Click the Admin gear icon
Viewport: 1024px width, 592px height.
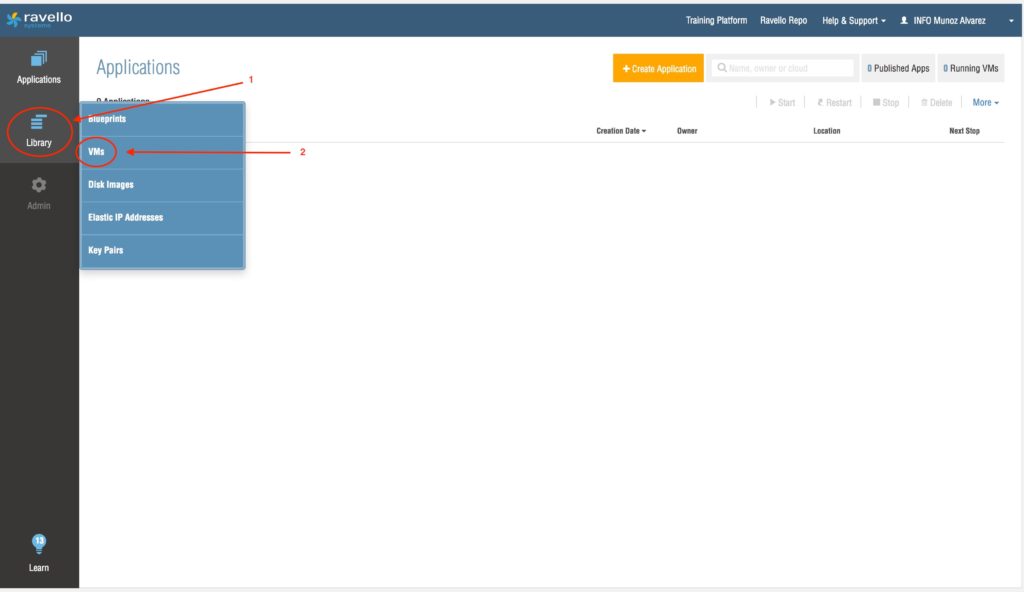(39, 186)
